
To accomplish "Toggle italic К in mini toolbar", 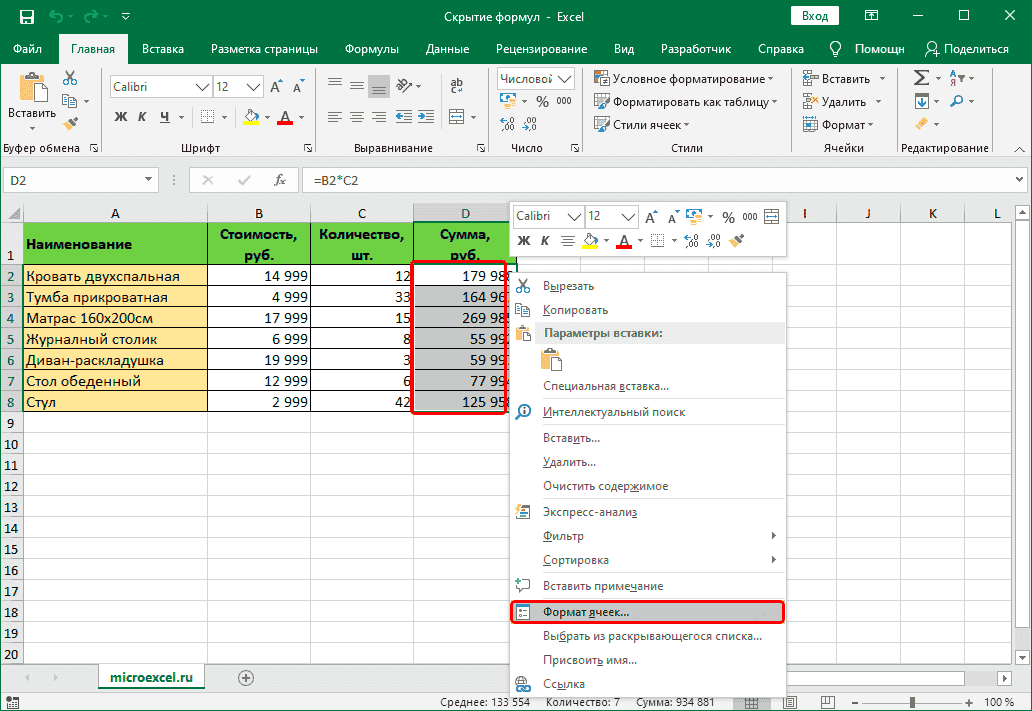I will (545, 241).
